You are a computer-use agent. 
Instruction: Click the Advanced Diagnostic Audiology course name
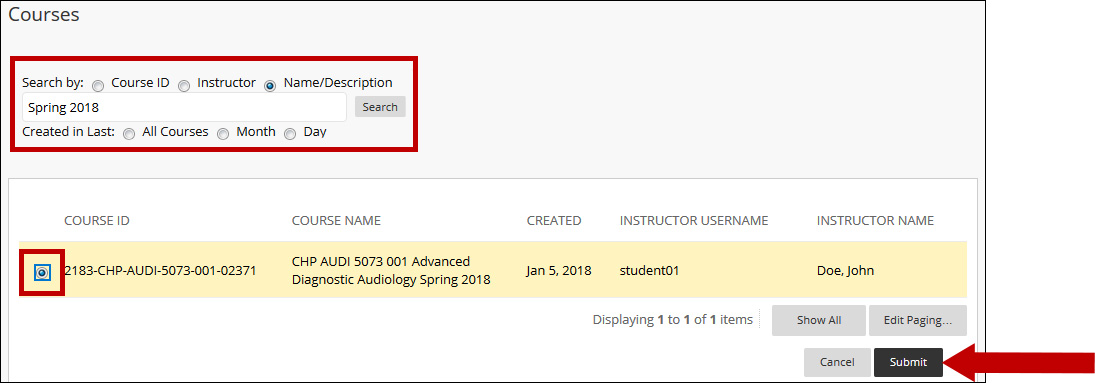click(391, 270)
